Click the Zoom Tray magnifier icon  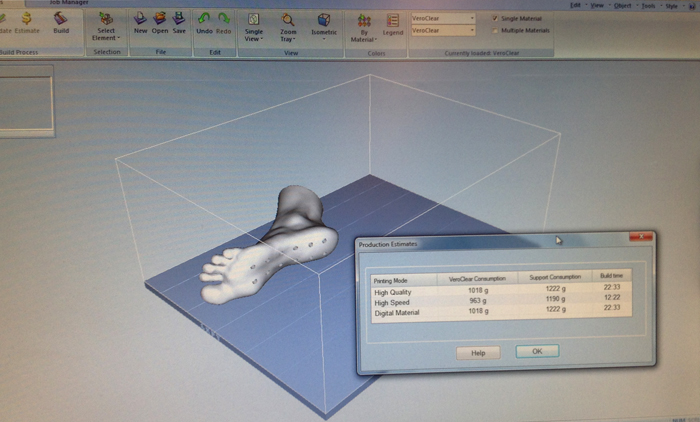(288, 20)
